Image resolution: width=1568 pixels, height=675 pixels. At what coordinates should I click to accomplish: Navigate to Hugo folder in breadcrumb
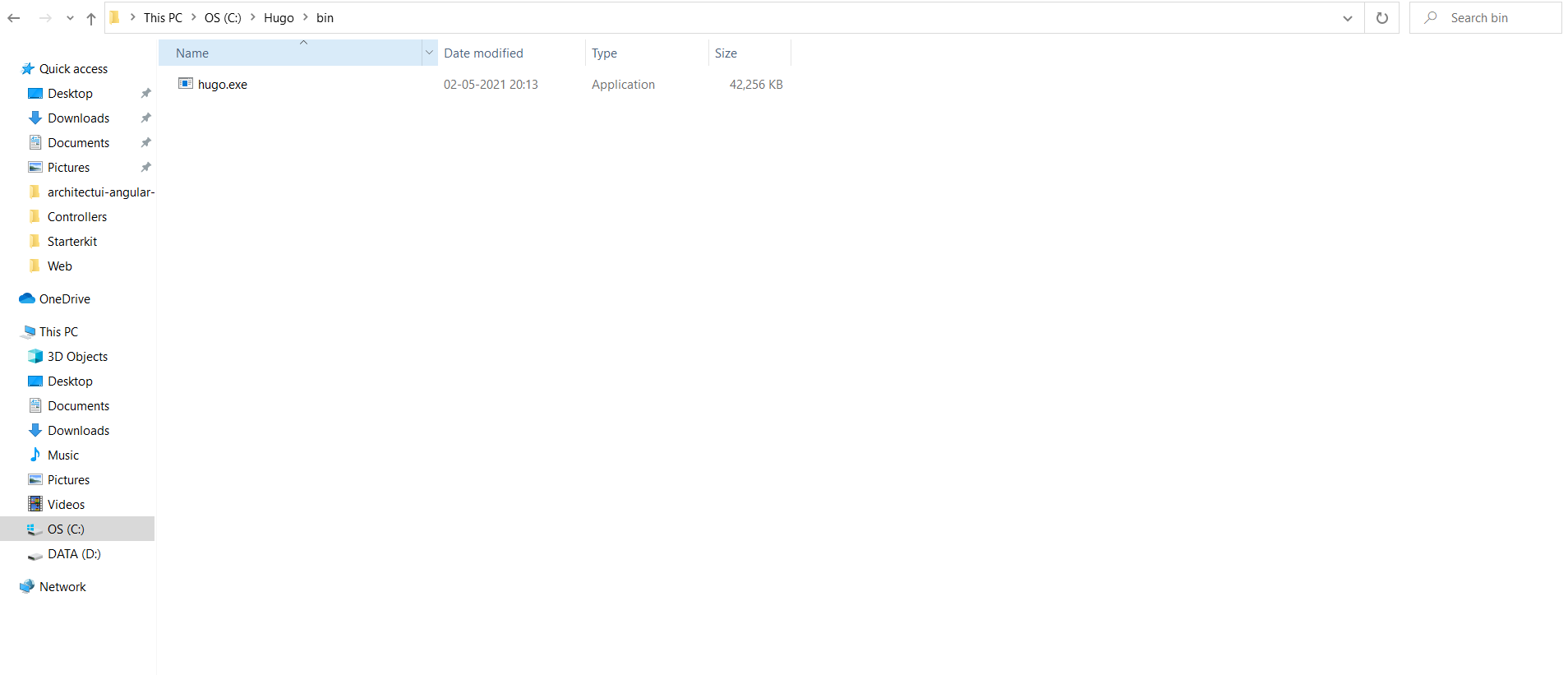(279, 17)
